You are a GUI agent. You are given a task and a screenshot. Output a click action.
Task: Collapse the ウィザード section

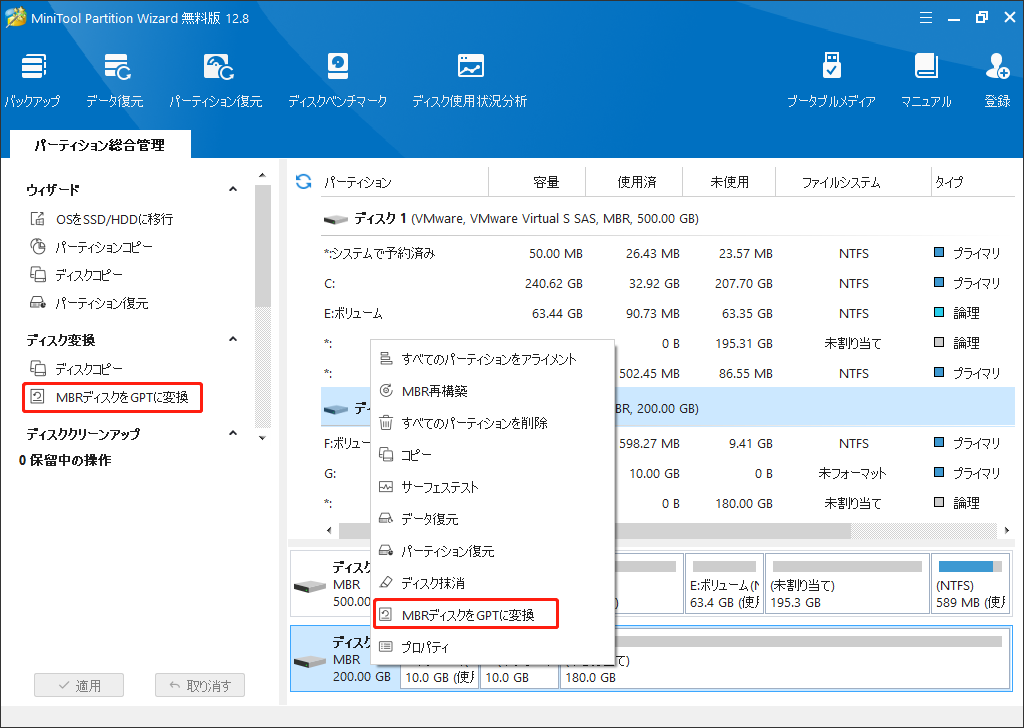232,189
